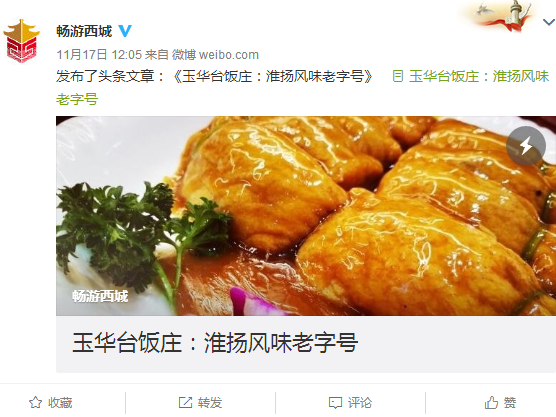Click the 收藏 favorite text button
The height and width of the screenshot is (417, 556).
pos(60,403)
